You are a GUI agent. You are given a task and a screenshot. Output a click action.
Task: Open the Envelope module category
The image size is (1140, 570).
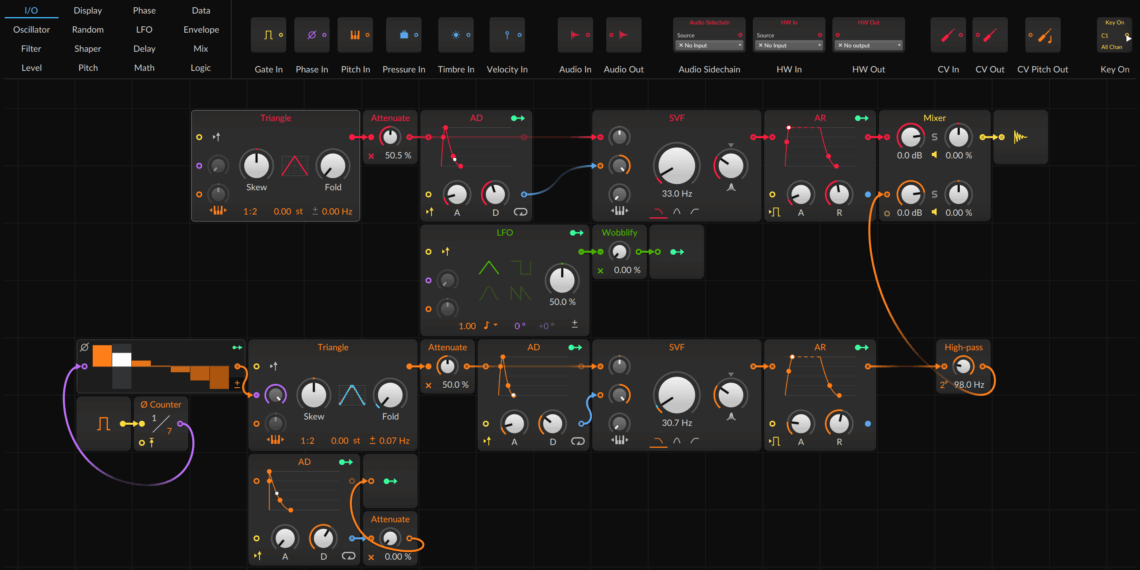(201, 30)
